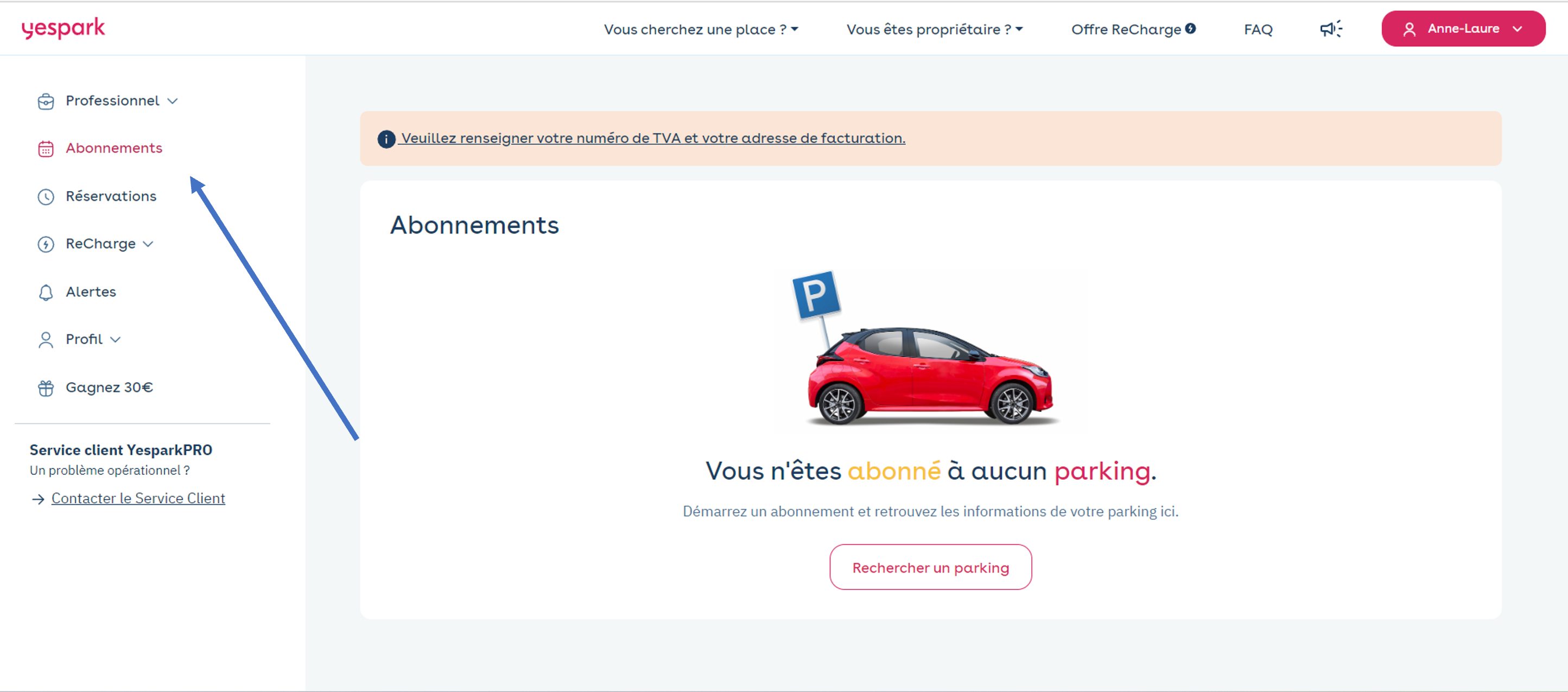
Task: Open the megaphone announcements icon
Action: 1331,29
